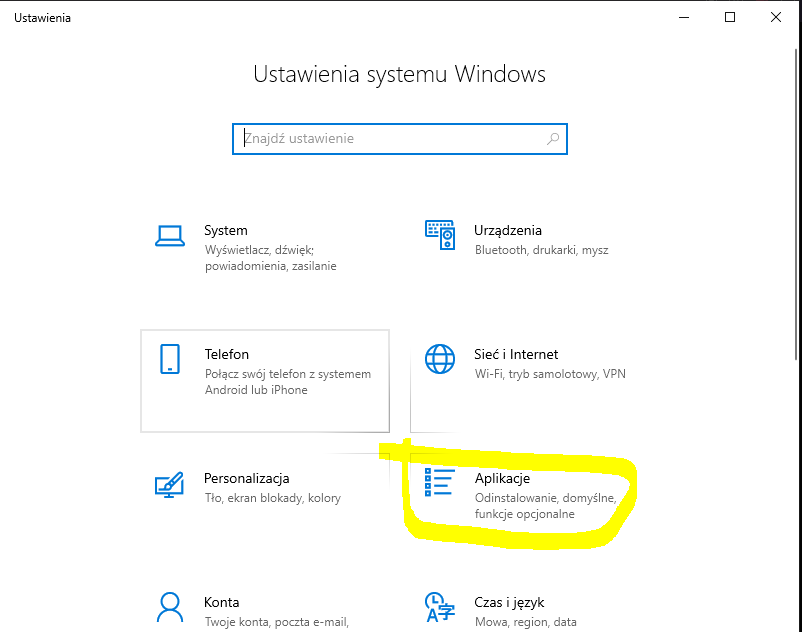Click 'Mowa, region, data' description
The image size is (802, 632).
[526, 622]
